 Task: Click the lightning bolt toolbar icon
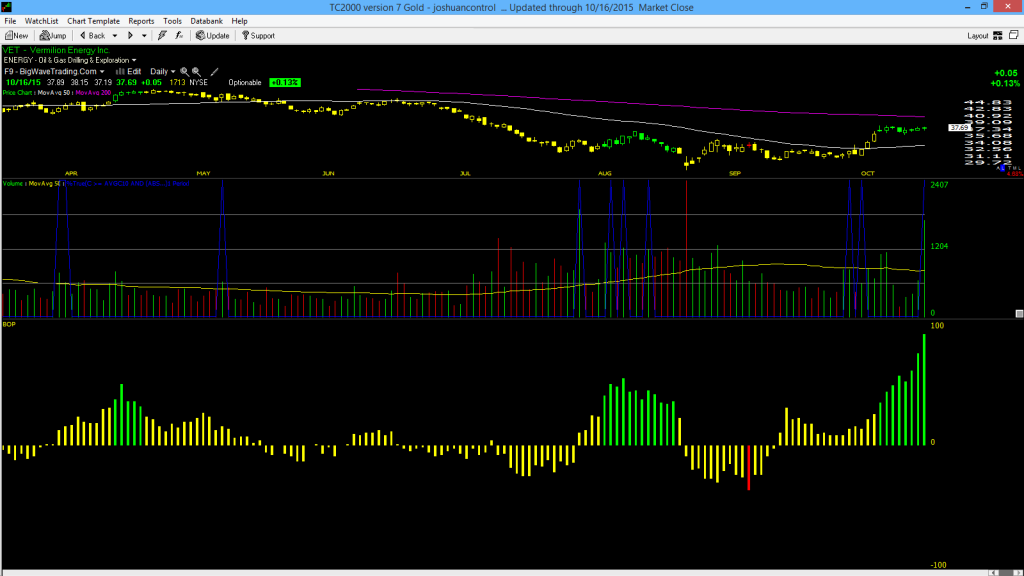pos(162,35)
